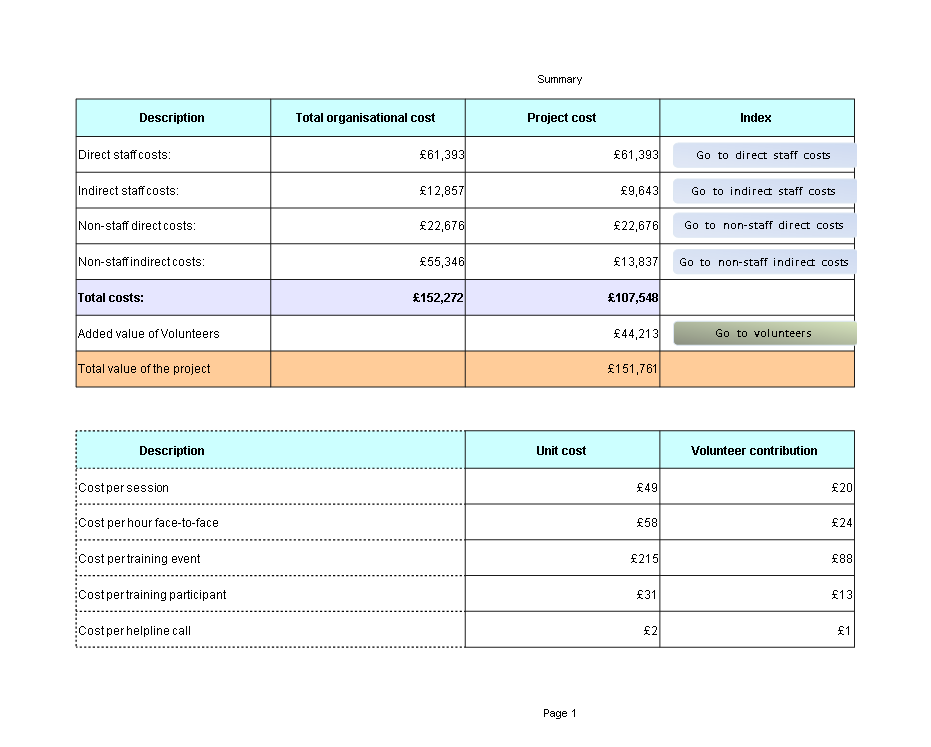This screenshot has height=747, width=931.
Task: Click the £151,761 total project value
Action: [x=563, y=369]
